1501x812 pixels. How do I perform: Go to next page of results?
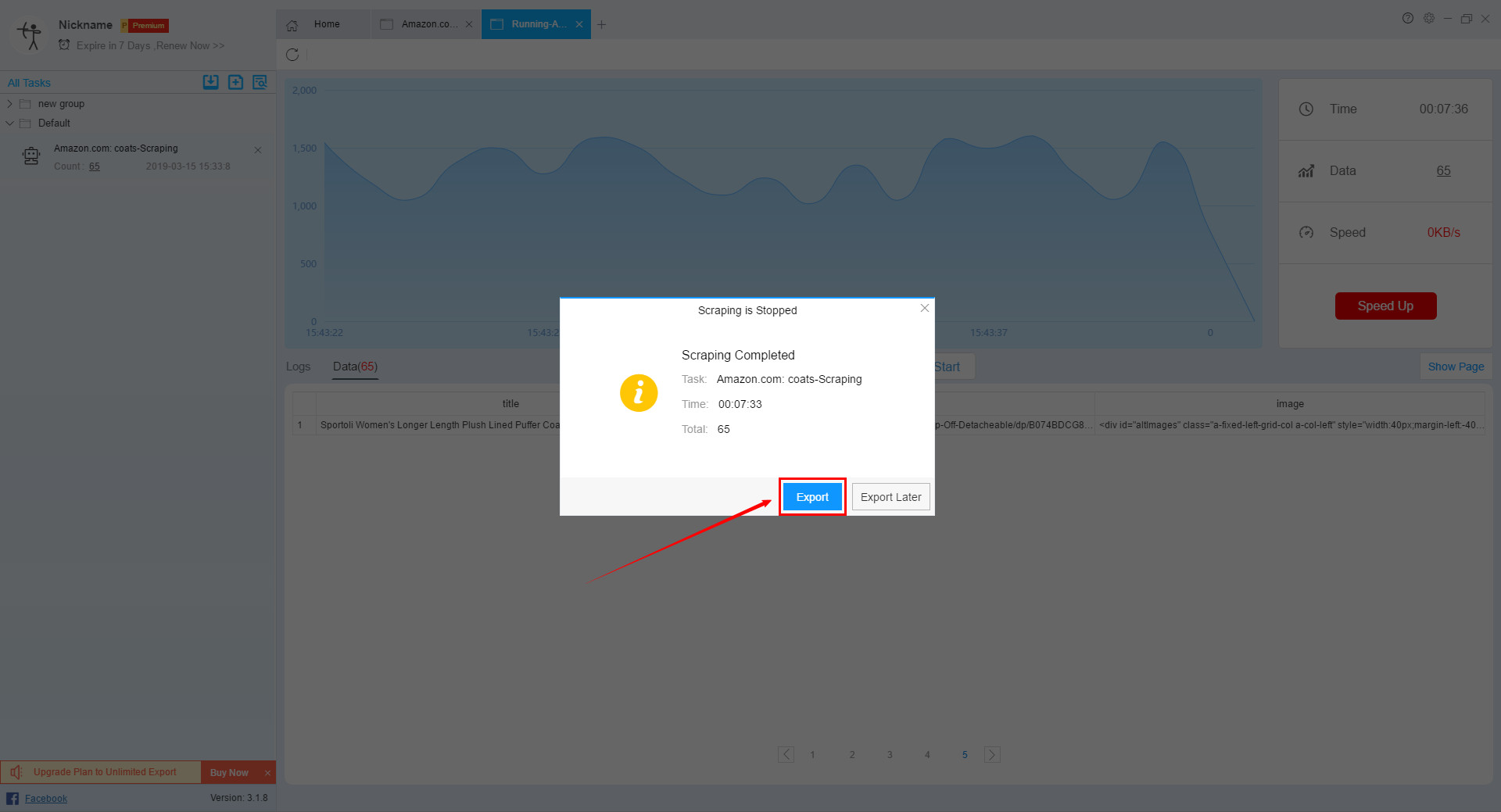[x=992, y=755]
